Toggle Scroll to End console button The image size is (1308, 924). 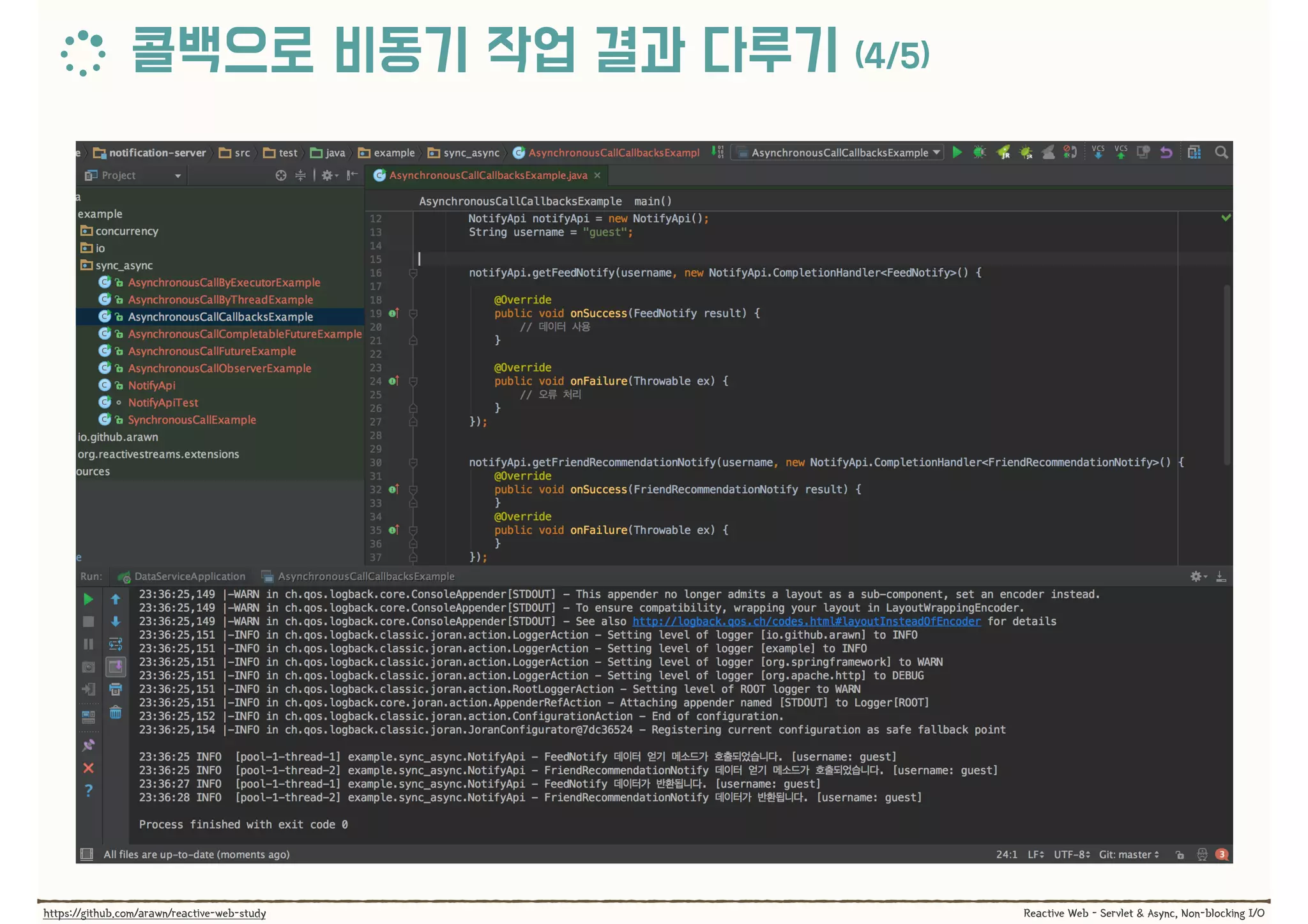(x=116, y=667)
